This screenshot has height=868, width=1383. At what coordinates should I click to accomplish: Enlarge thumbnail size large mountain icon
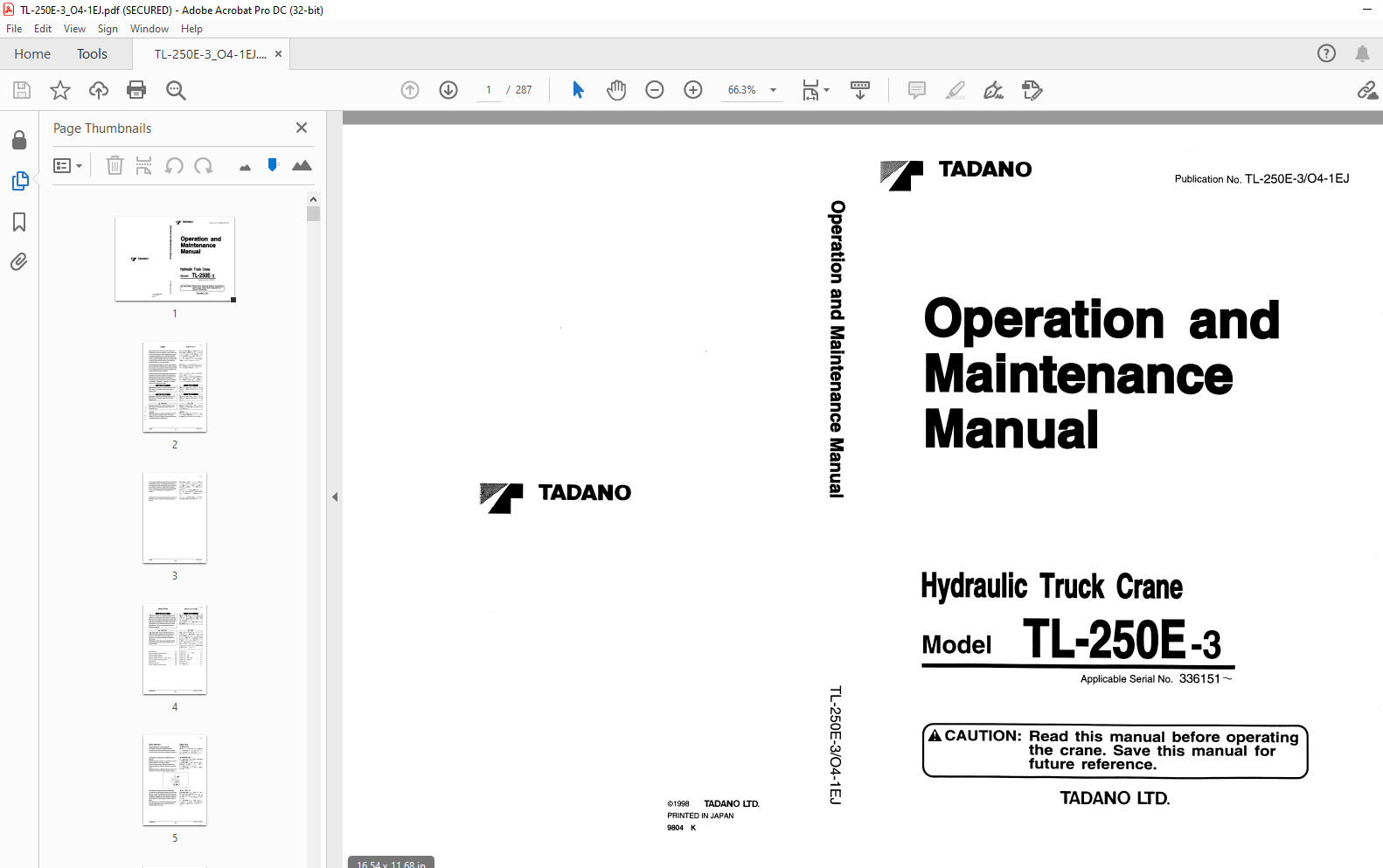coord(302,165)
